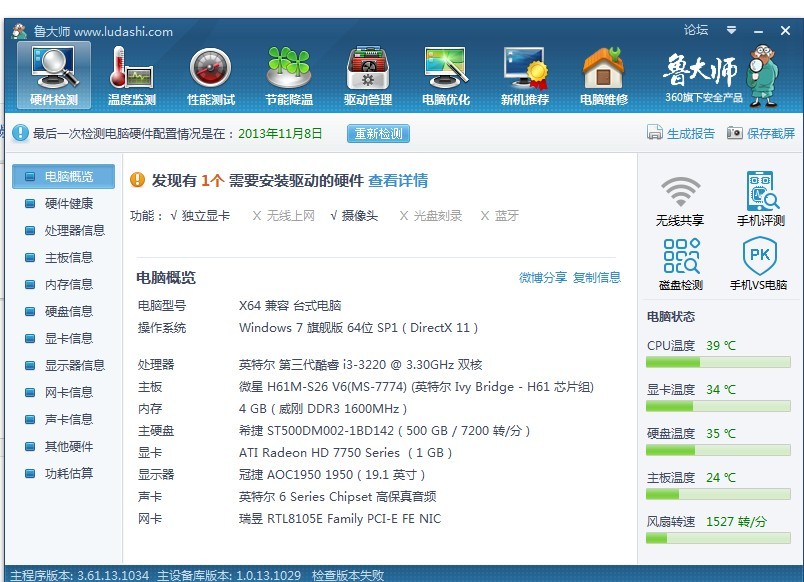Open 查看详情 driver details link
The width and height of the screenshot is (804, 582).
coord(398,180)
